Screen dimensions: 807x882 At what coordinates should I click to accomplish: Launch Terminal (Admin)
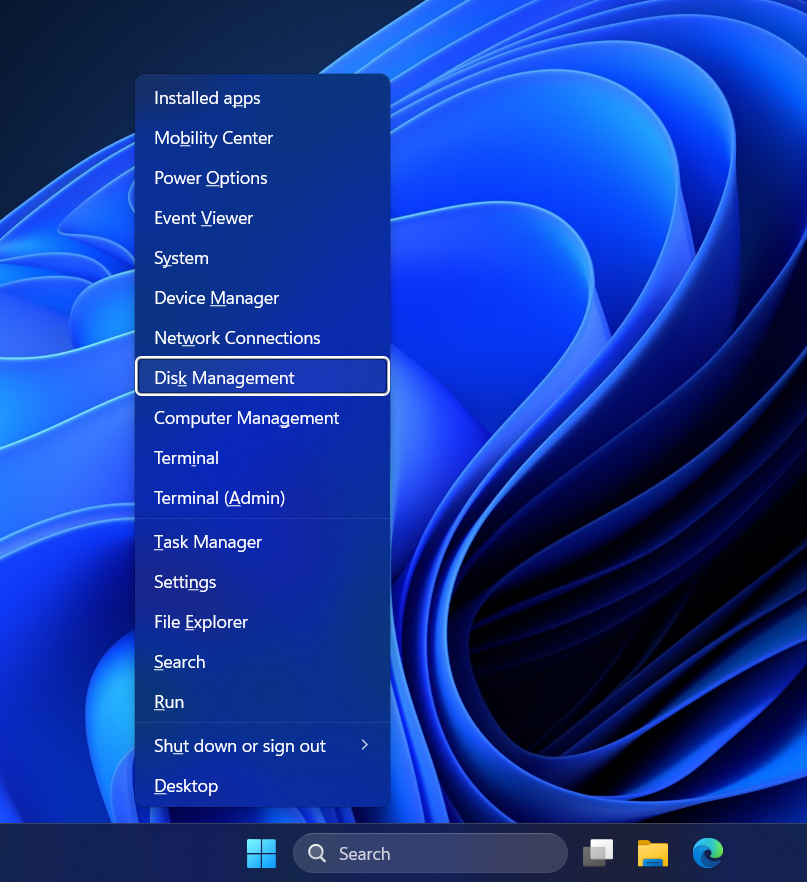click(262, 498)
